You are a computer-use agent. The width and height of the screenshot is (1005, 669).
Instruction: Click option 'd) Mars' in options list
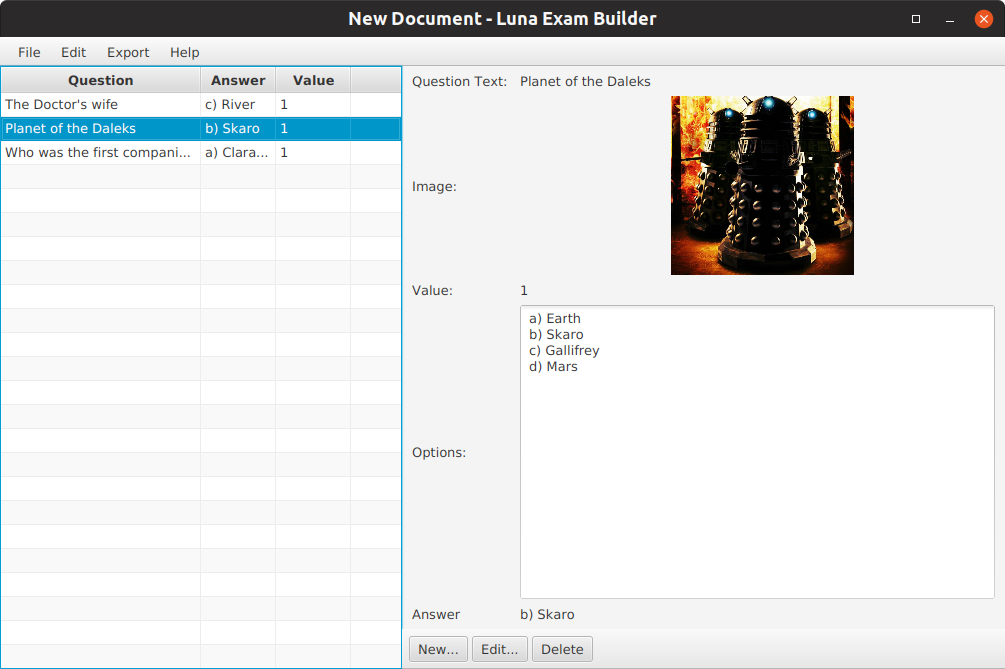pyautogui.click(x=553, y=367)
